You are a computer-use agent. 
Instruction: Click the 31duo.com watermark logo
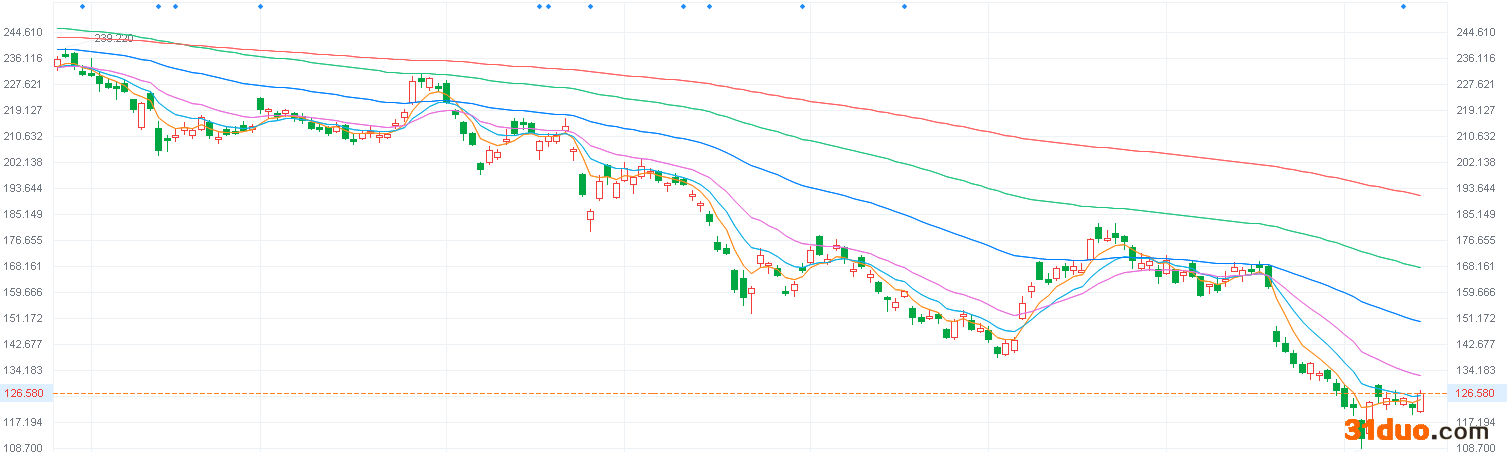pyautogui.click(x=1422, y=431)
